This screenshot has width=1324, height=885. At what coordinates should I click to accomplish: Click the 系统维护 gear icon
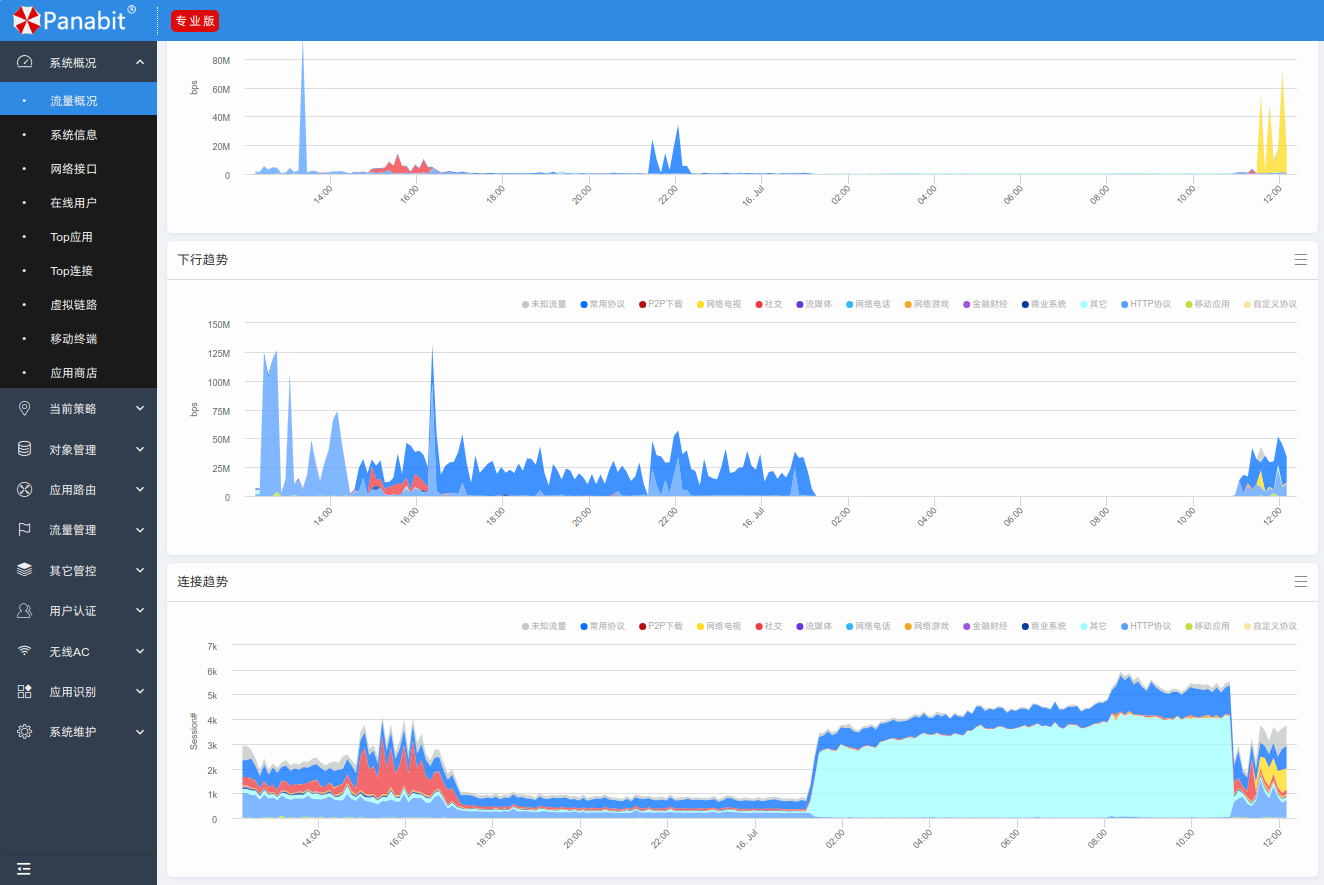25,731
